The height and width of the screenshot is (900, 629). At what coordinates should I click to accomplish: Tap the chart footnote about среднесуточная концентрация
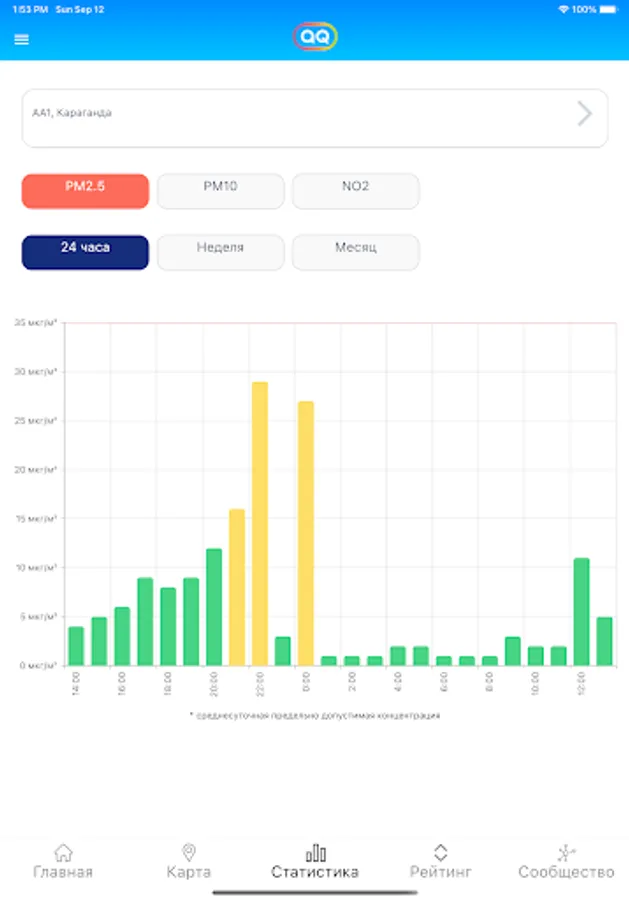[x=315, y=715]
